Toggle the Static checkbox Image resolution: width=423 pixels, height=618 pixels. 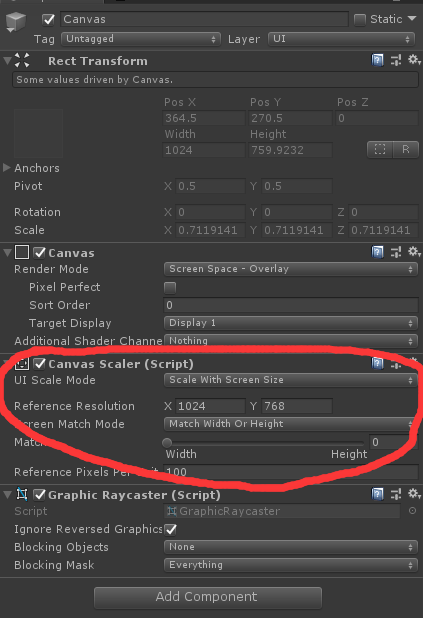tap(360, 20)
